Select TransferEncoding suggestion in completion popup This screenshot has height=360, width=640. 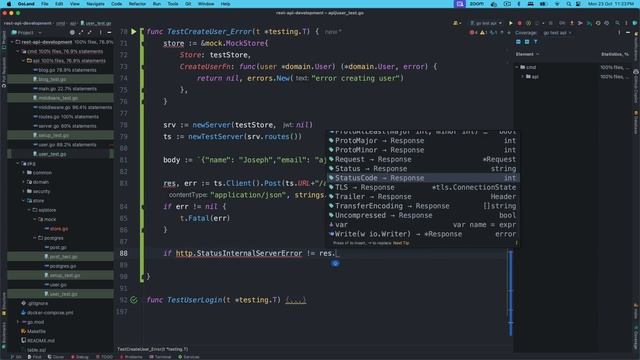tap(423, 206)
